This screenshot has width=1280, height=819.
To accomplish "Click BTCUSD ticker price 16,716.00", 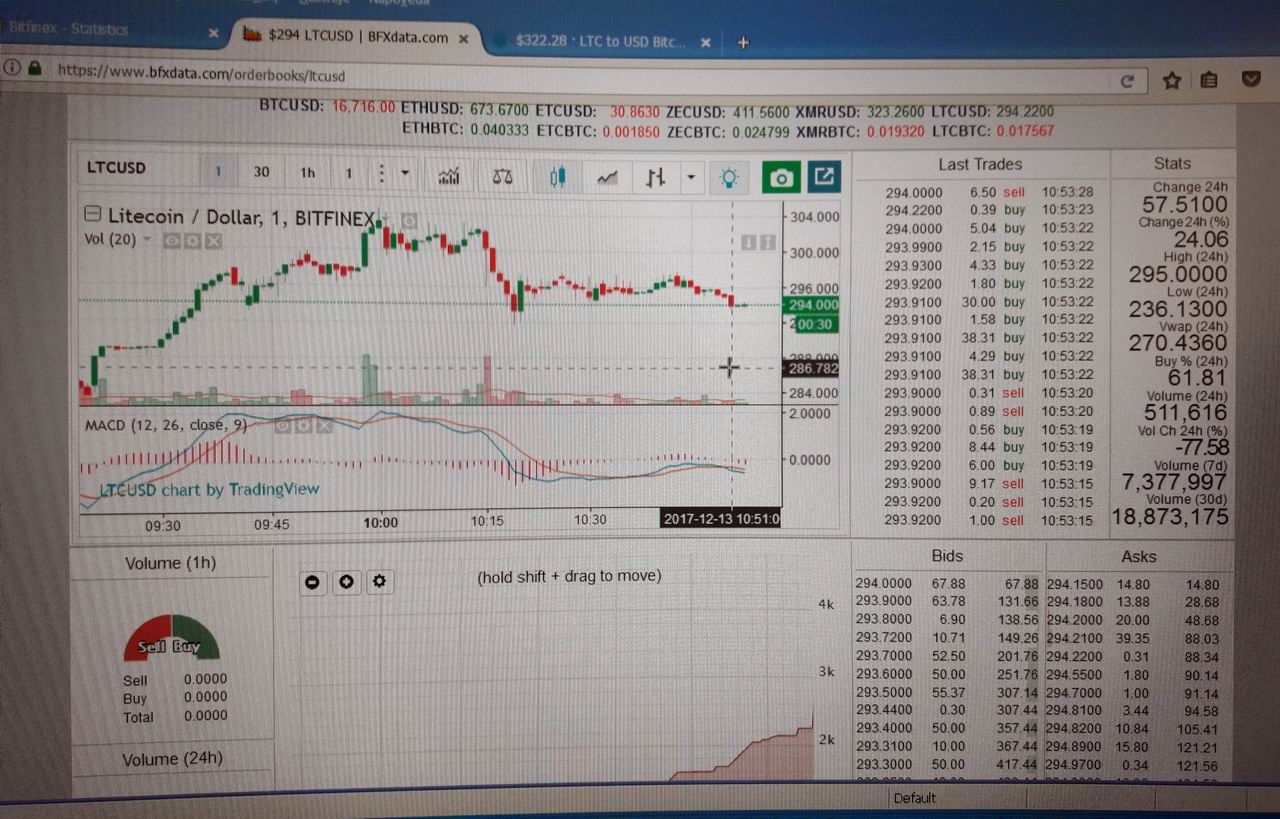I will [363, 106].
